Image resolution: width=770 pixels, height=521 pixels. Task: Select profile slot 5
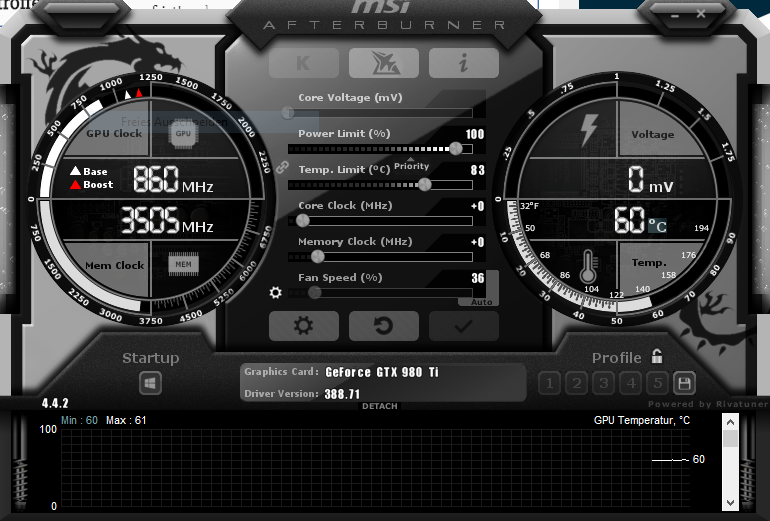(x=658, y=383)
